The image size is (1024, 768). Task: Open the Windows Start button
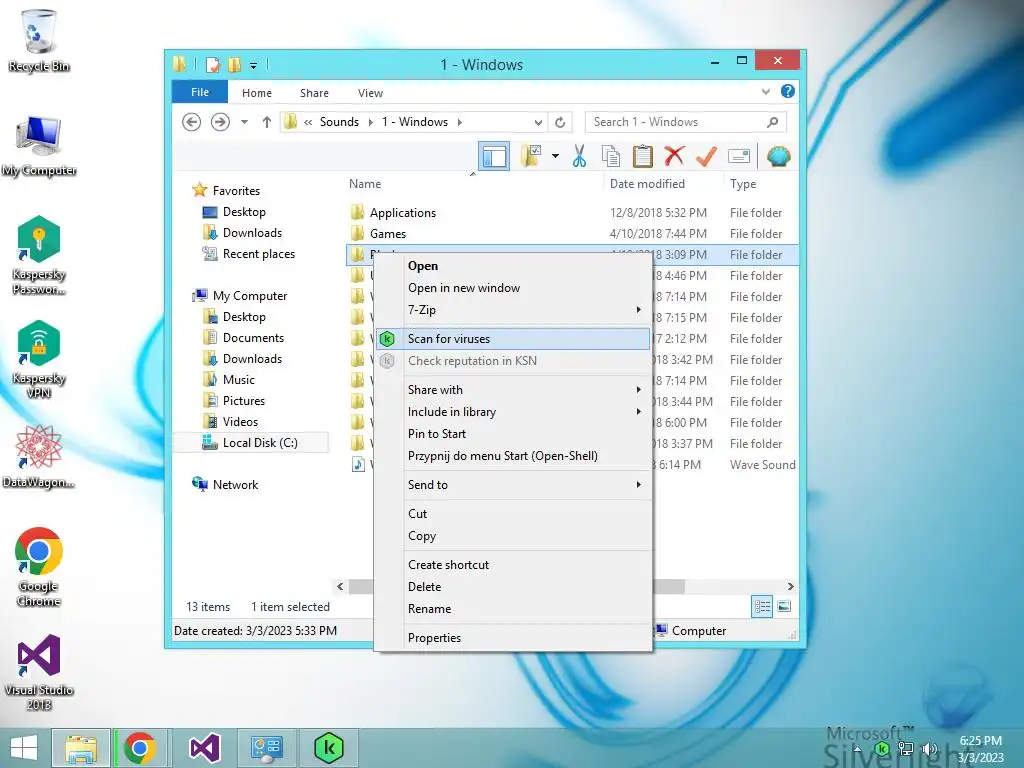[x=24, y=748]
